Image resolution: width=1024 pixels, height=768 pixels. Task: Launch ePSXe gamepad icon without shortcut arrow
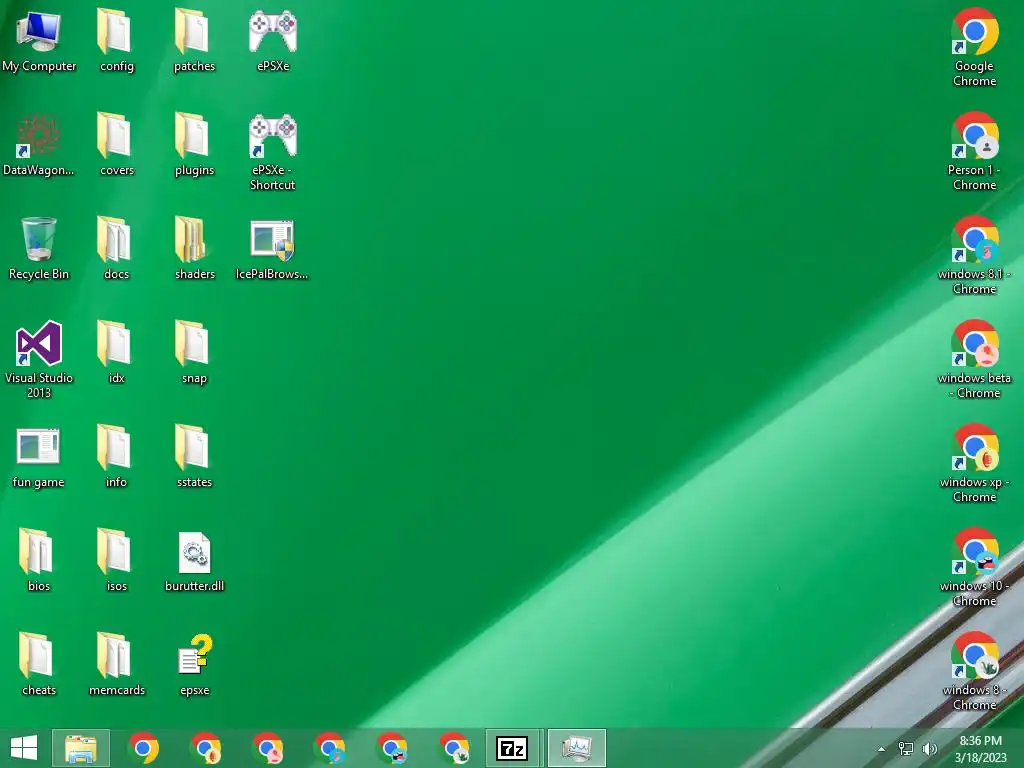[273, 40]
